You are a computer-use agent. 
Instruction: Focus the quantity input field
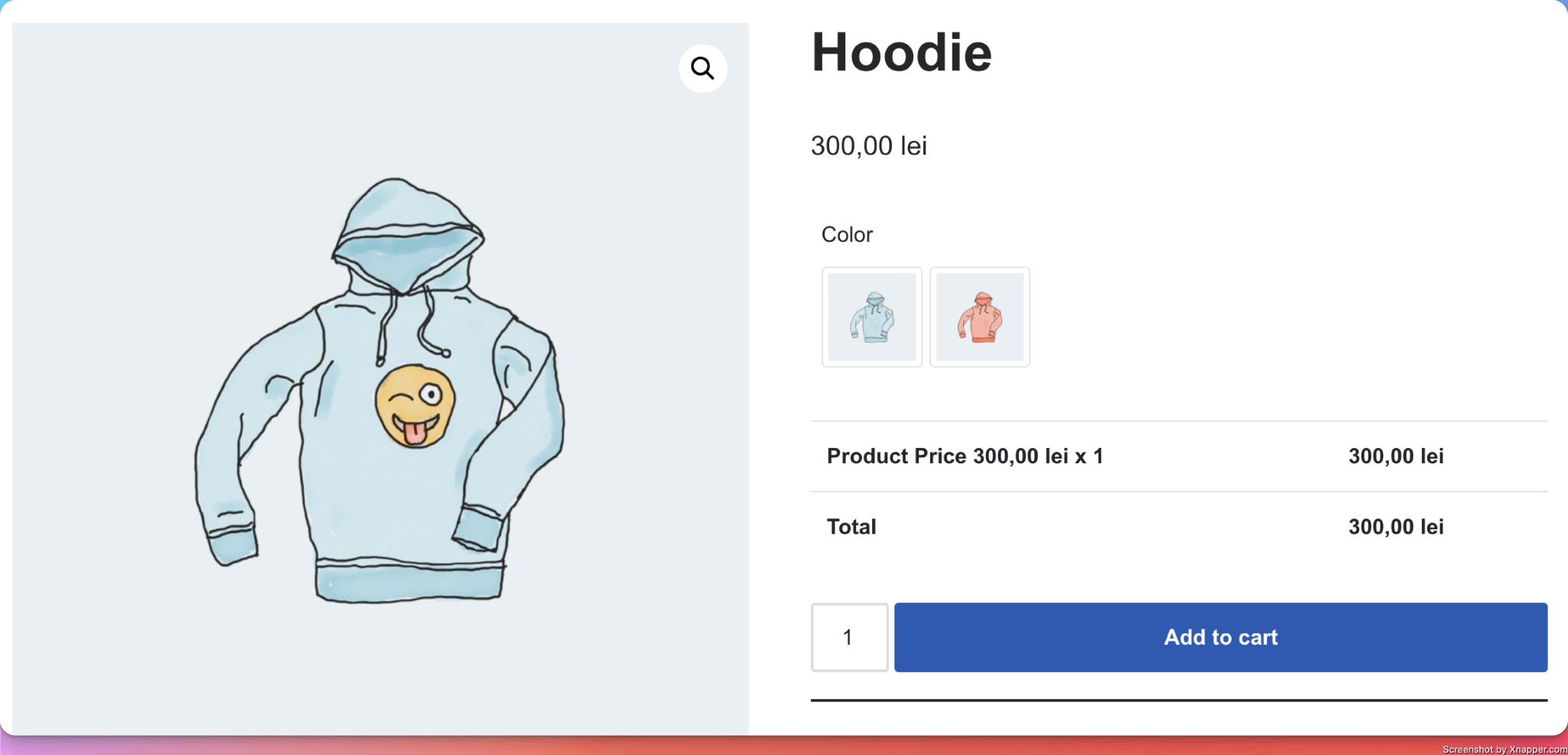pyautogui.click(x=849, y=637)
